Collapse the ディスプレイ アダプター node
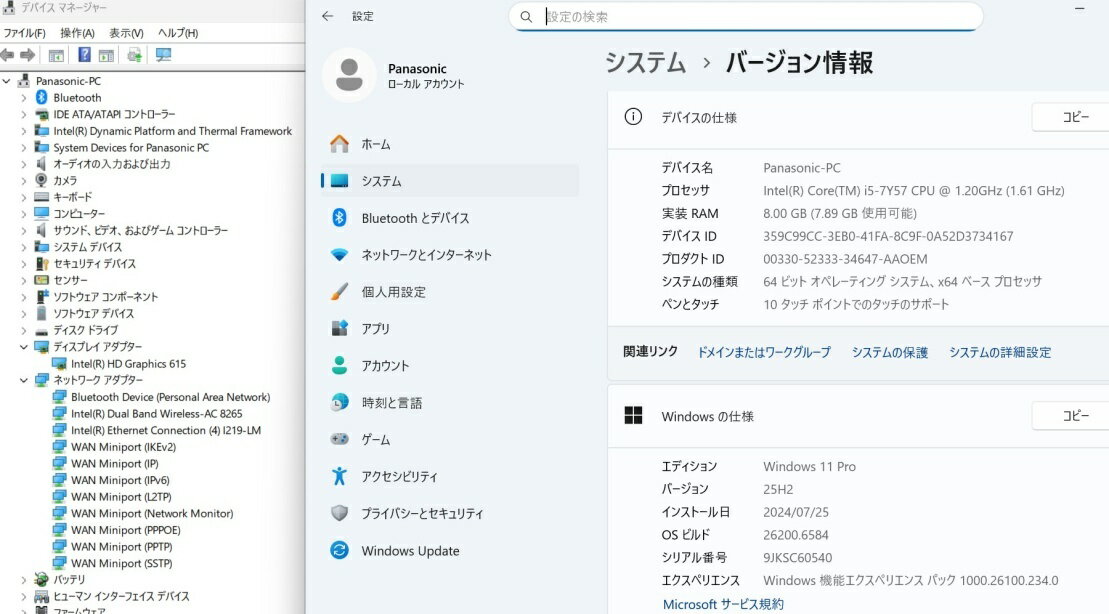This screenshot has height=614, width=1109. [24, 347]
